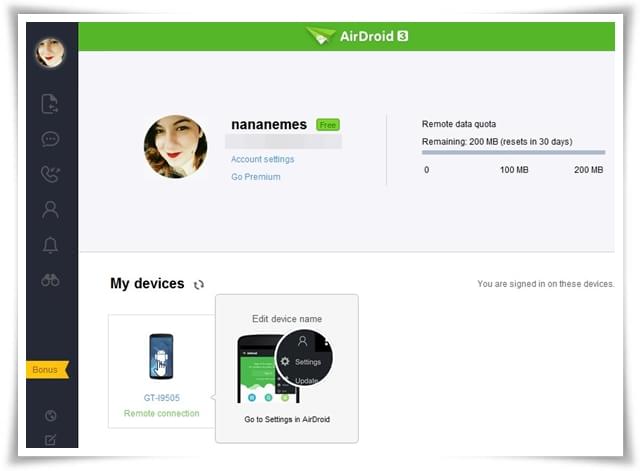Open Account settings link
The width and height of the screenshot is (640, 471).
(x=262, y=159)
